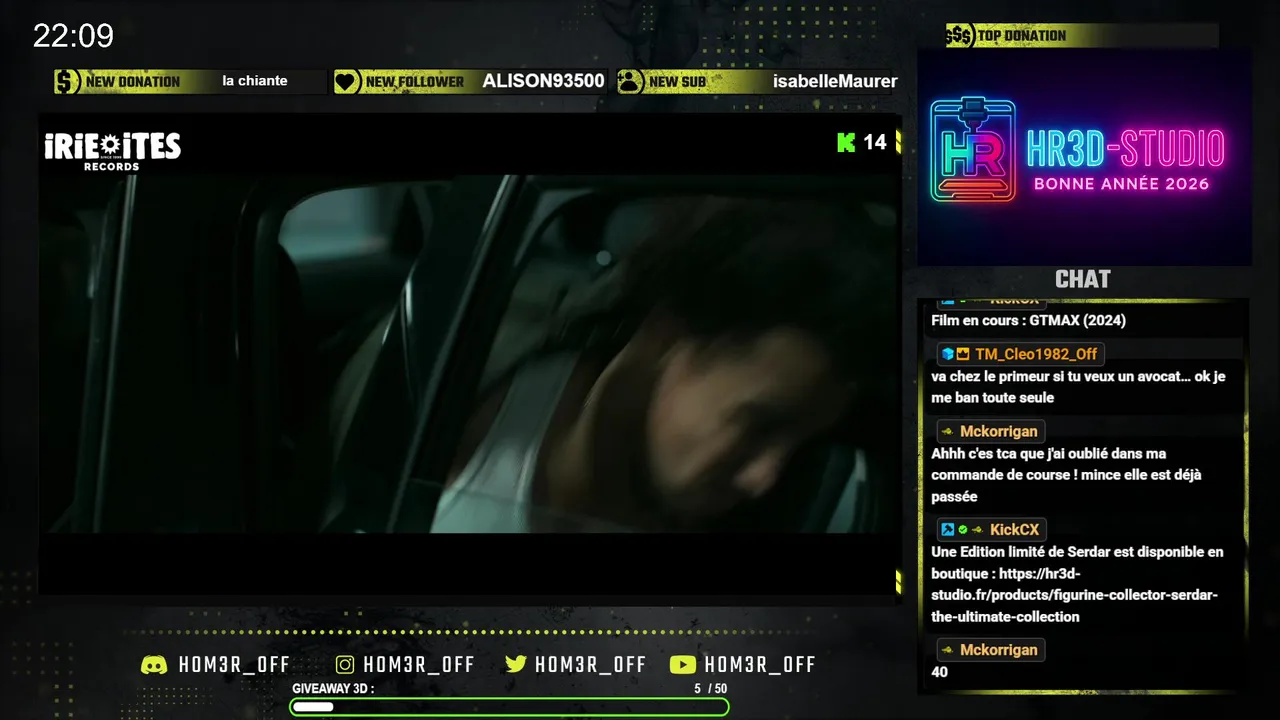Screen dimensions: 1280x720
Task: Select Mckorrigan's name above the Ahhh message
Action: tap(998, 432)
